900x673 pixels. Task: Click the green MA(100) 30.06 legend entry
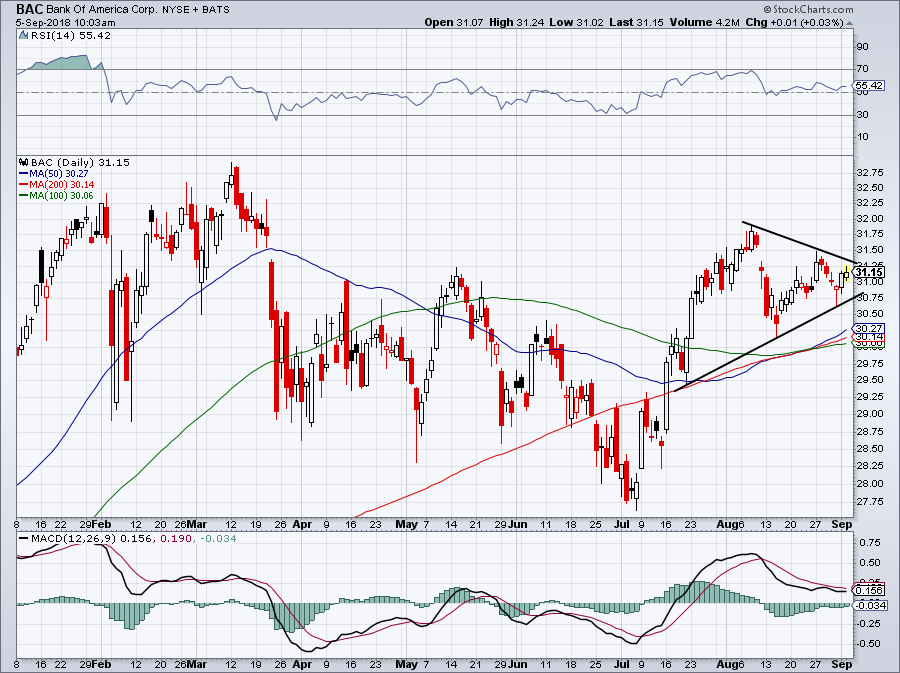56,196
